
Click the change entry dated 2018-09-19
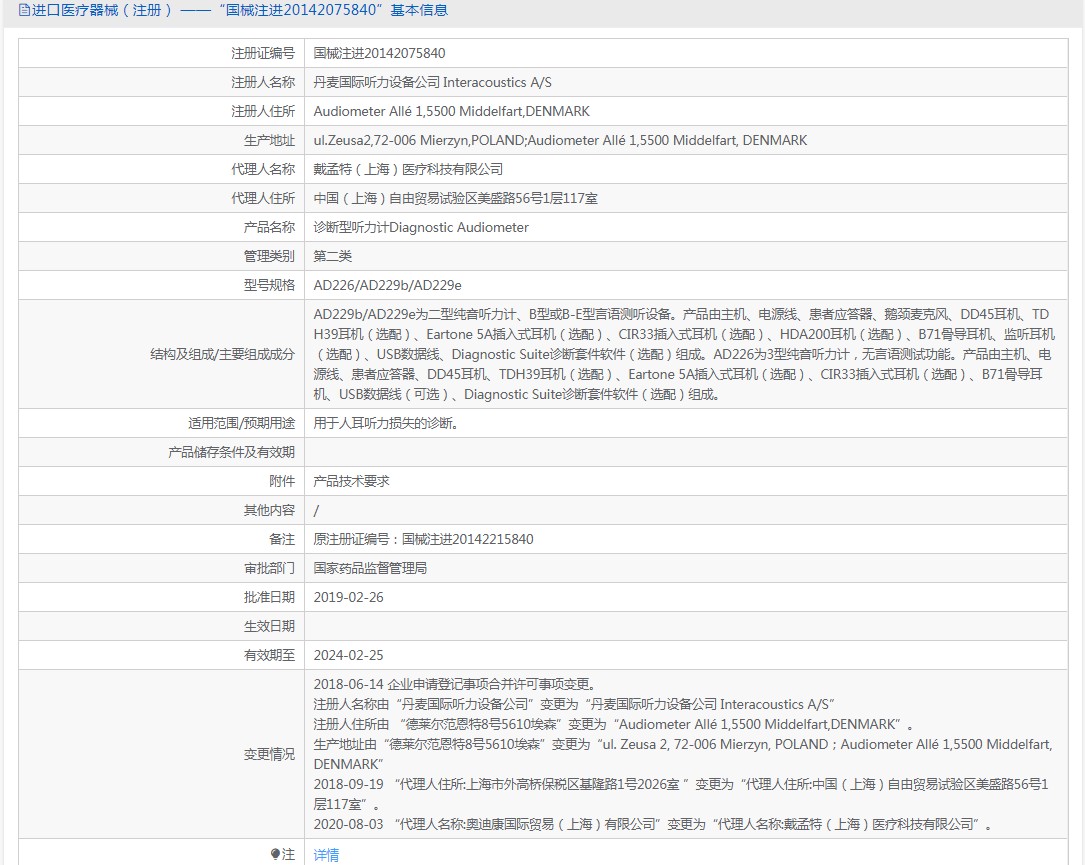point(682,794)
